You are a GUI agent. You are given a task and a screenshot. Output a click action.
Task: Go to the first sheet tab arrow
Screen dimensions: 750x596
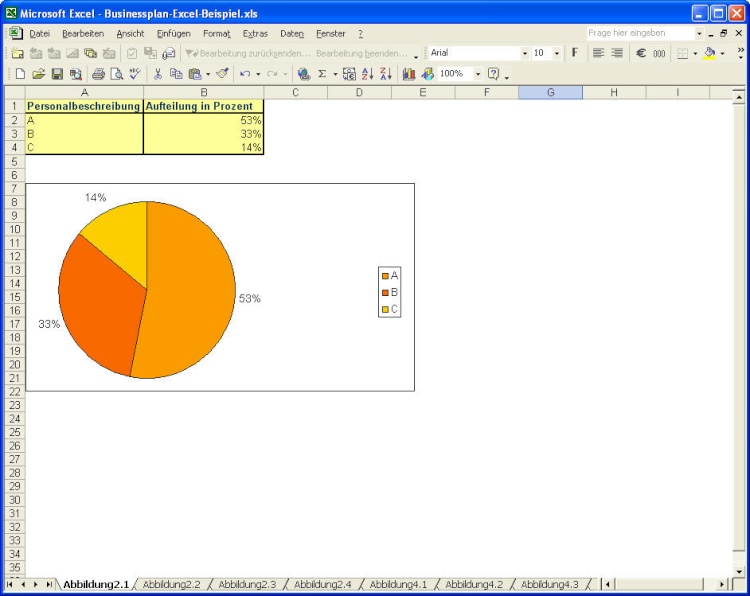pyautogui.click(x=10, y=585)
